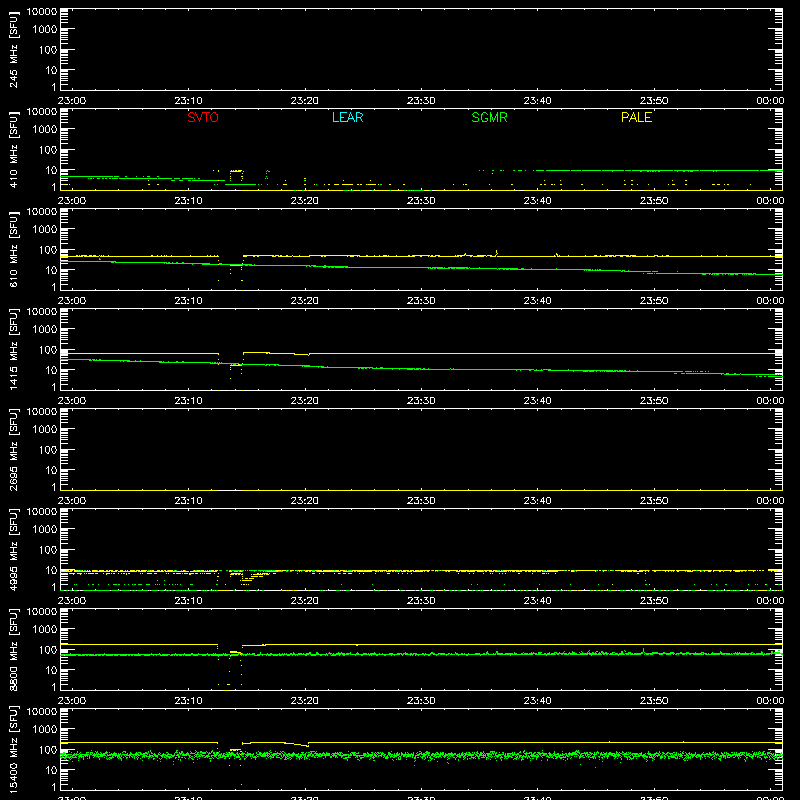The height and width of the screenshot is (800, 800).
Task: Select the 1415 MHz [SFU] axis title
Action: tap(14, 350)
